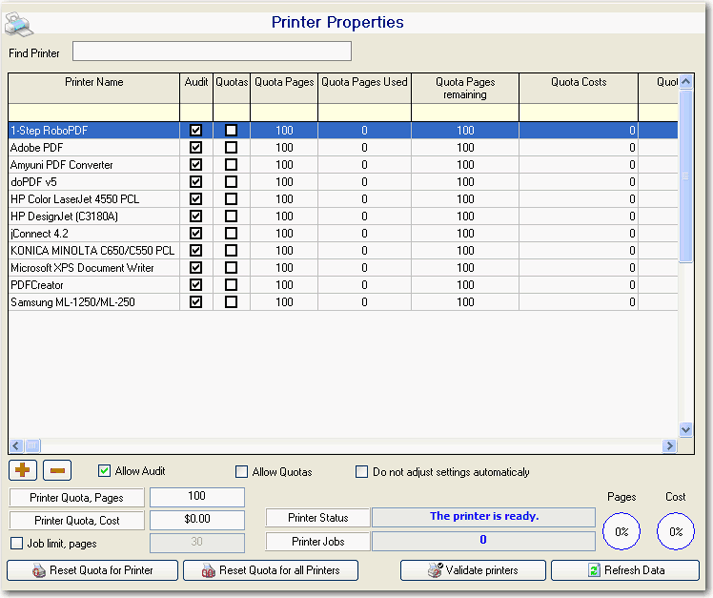The height and width of the screenshot is (598, 713).
Task: Click the minus remove printer button
Action: tap(57, 470)
